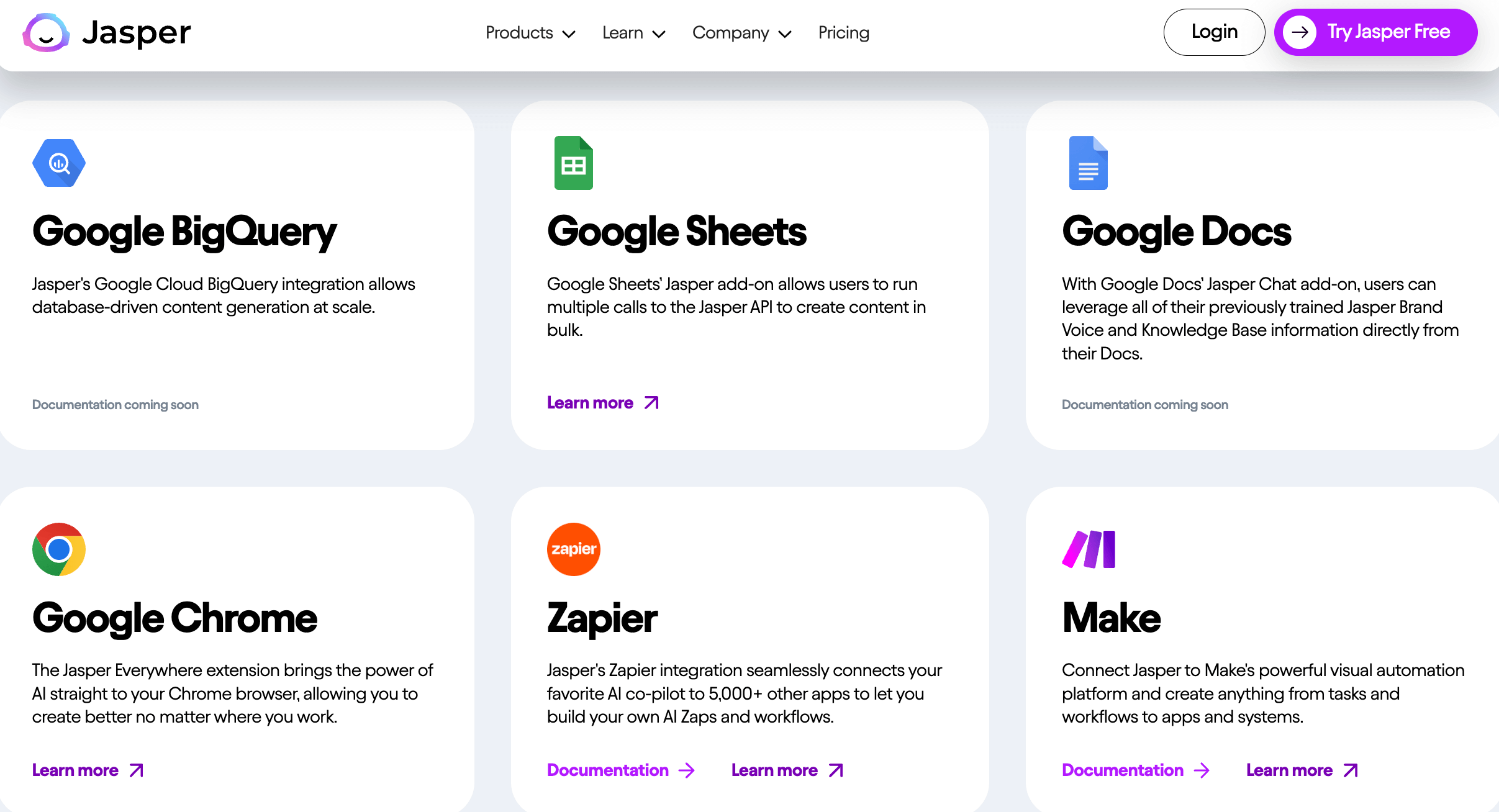Click the Try Jasper Free button
The height and width of the screenshot is (812, 1499).
1375,32
